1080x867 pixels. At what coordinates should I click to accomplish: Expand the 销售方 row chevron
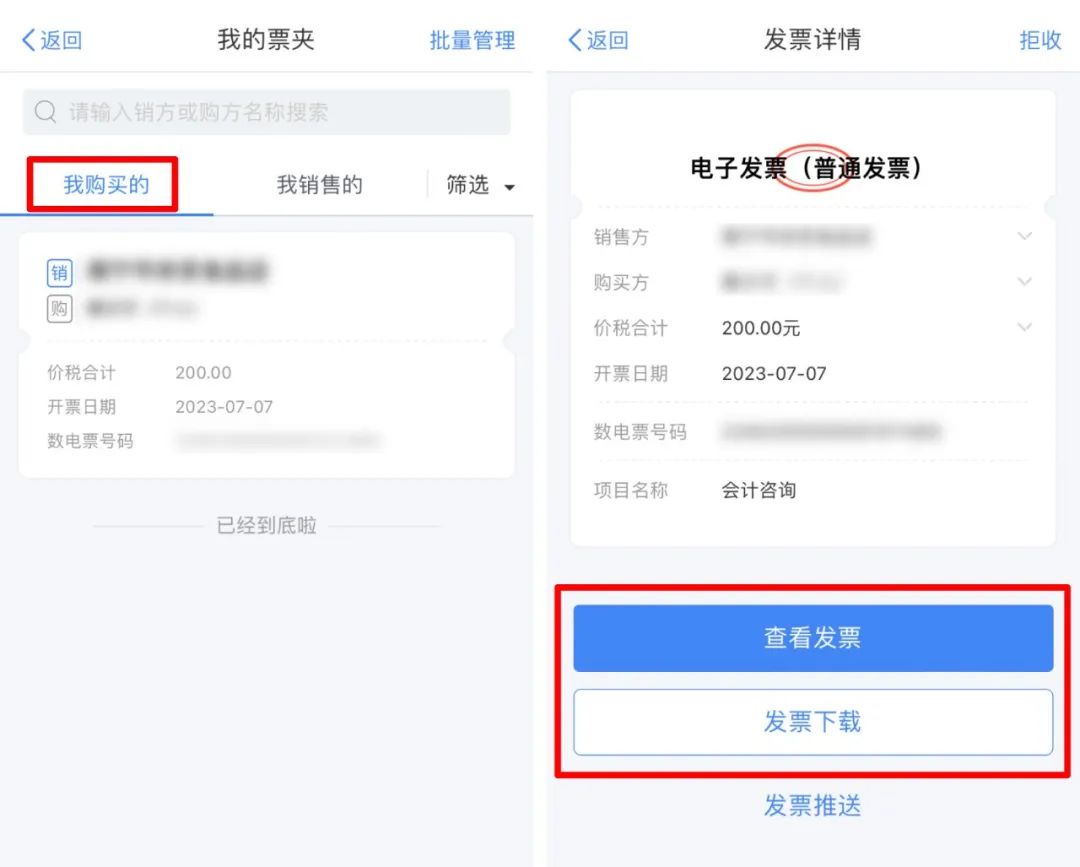1024,236
